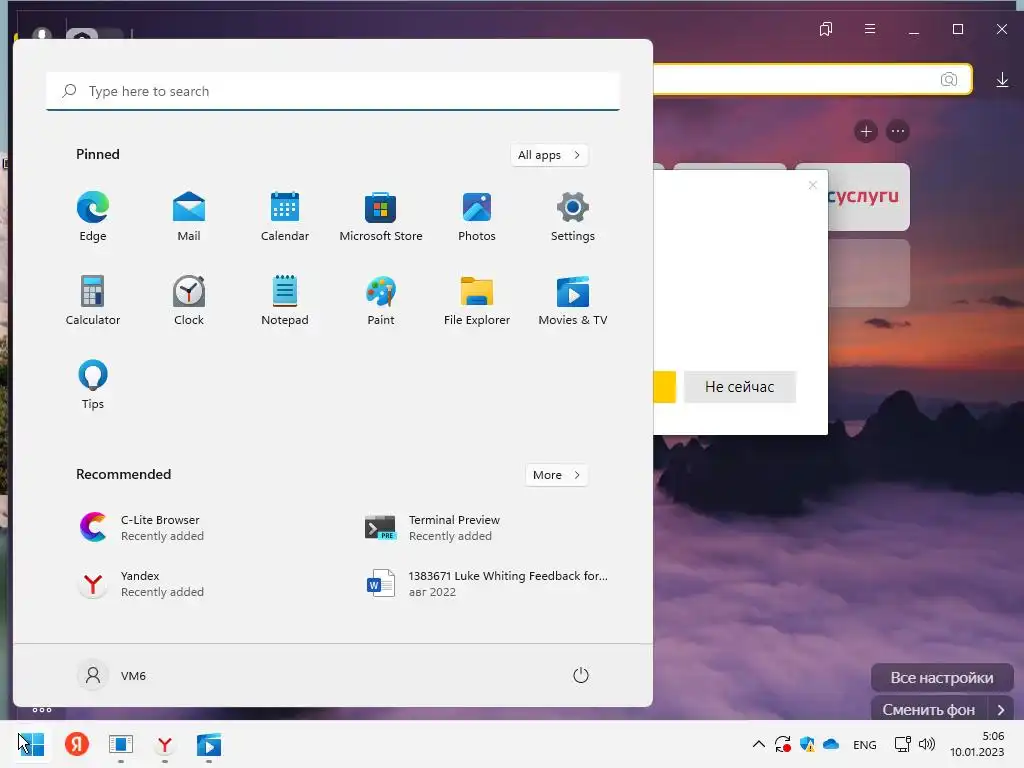The height and width of the screenshot is (768, 1024).
Task: Show hidden system tray icons
Action: pyautogui.click(x=758, y=744)
